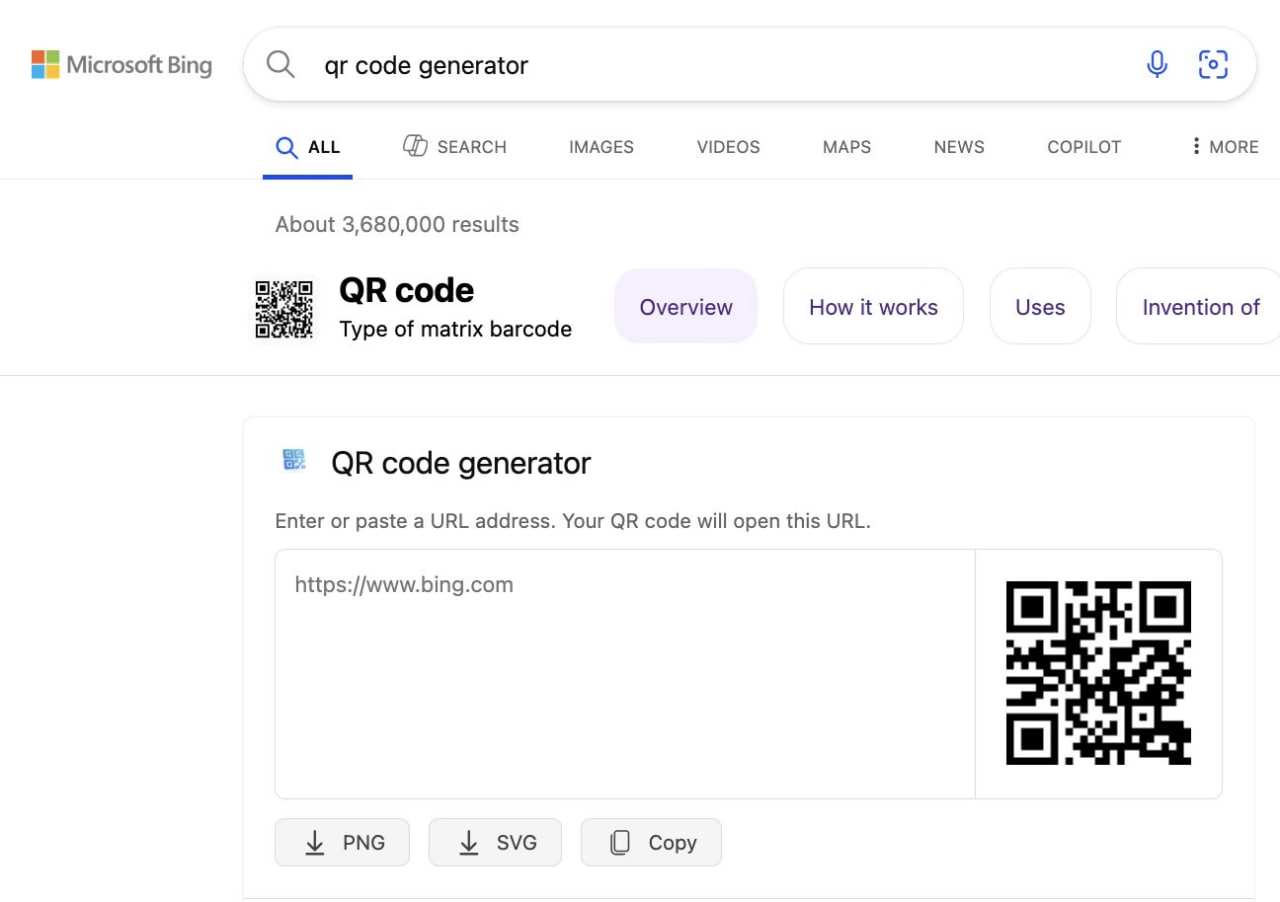Click the generated QR code image
This screenshot has width=1280, height=902.
click(x=1098, y=673)
